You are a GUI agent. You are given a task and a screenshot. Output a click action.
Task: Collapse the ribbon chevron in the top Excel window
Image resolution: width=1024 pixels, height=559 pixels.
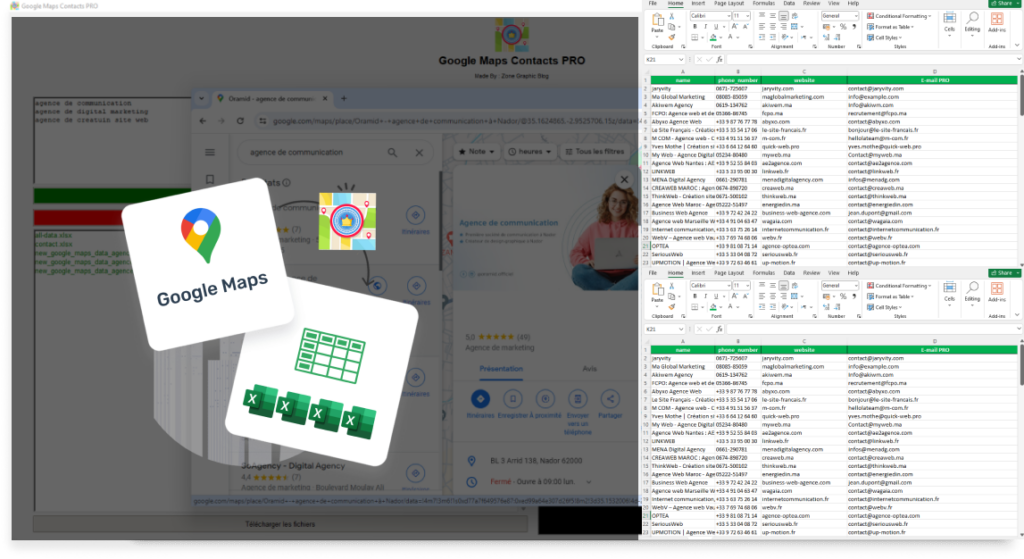pos(1017,46)
